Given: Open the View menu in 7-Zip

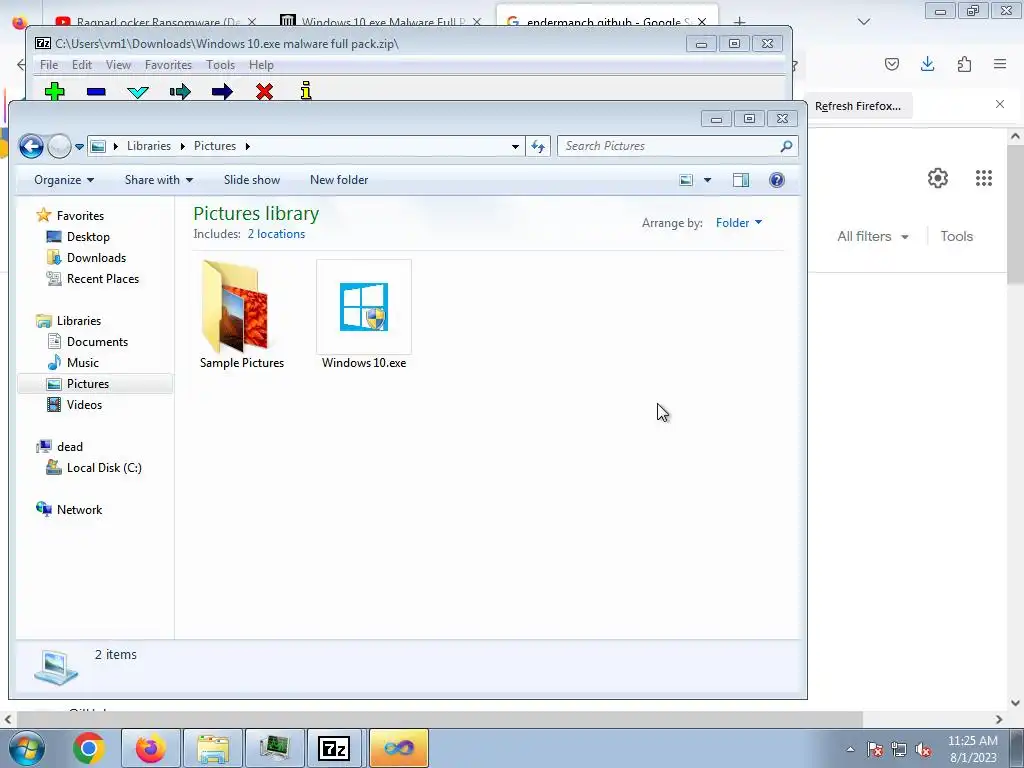Looking at the screenshot, I should coord(118,65).
